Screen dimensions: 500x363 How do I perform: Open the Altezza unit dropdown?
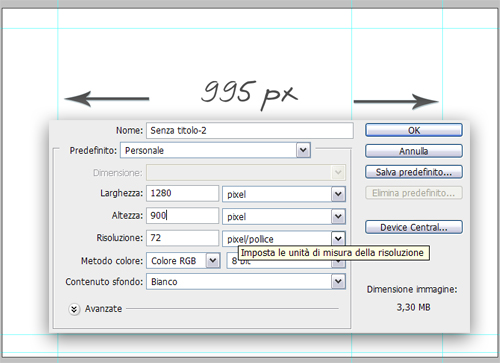(x=284, y=216)
